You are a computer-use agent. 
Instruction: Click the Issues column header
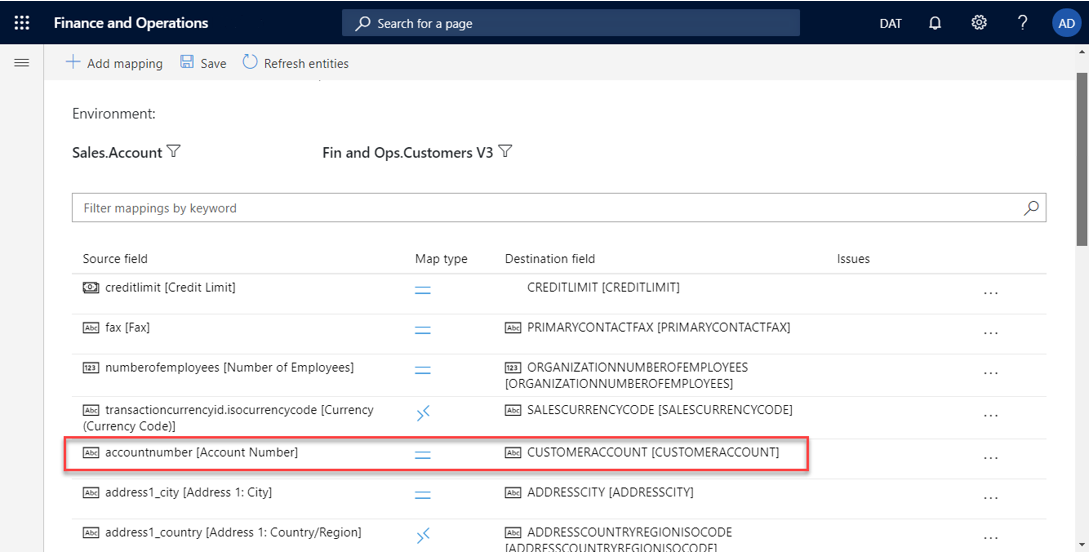[x=853, y=258]
